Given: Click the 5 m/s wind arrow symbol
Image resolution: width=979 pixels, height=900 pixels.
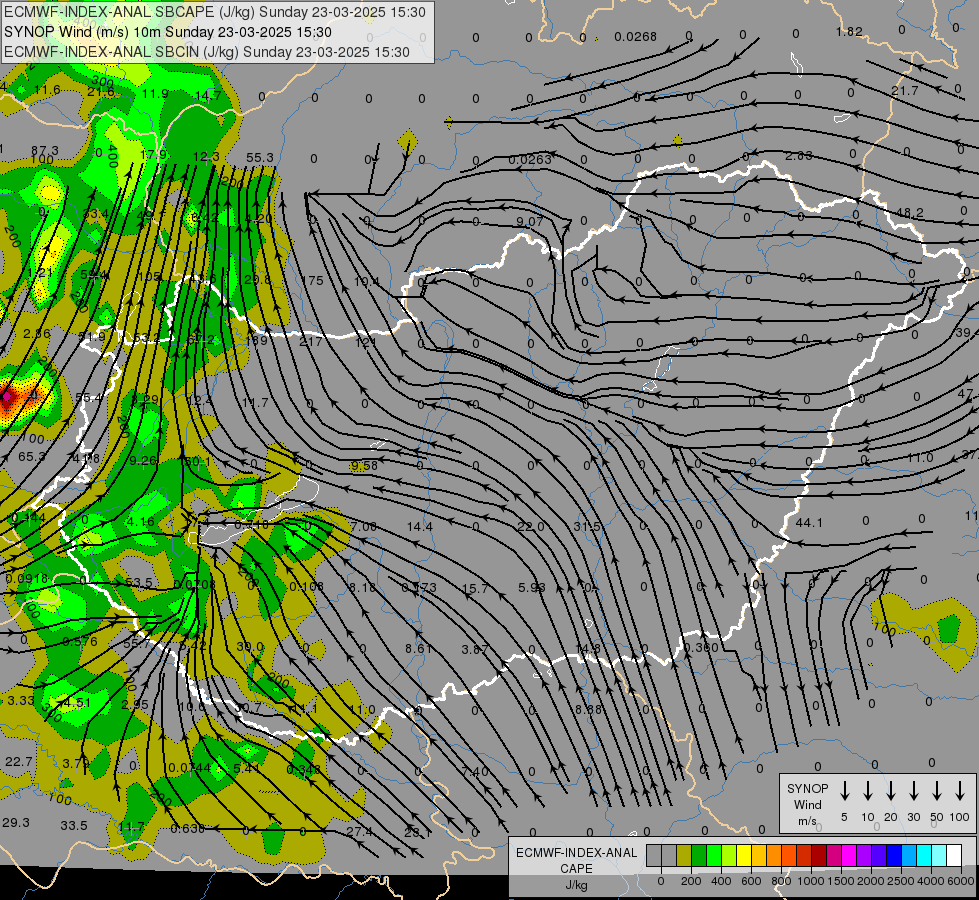Looking at the screenshot, I should pos(844,791).
